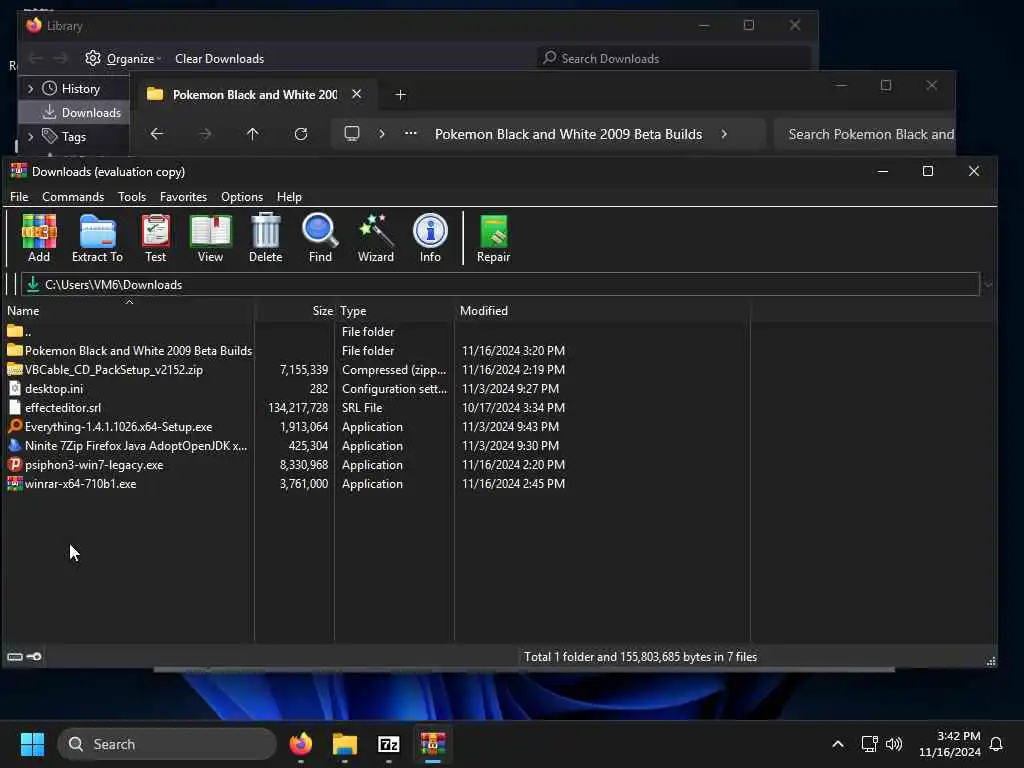The height and width of the screenshot is (768, 1024).
Task: Expand the History tree item in Library
Action: (30, 88)
